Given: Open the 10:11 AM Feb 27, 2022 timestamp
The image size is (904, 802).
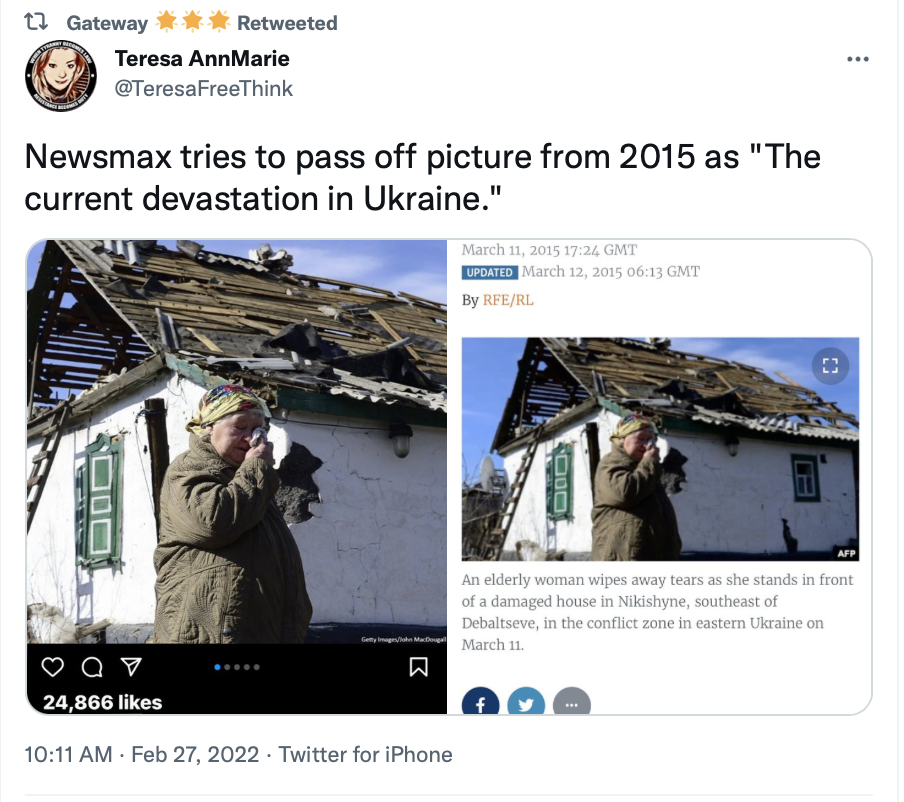Looking at the screenshot, I should [142, 754].
